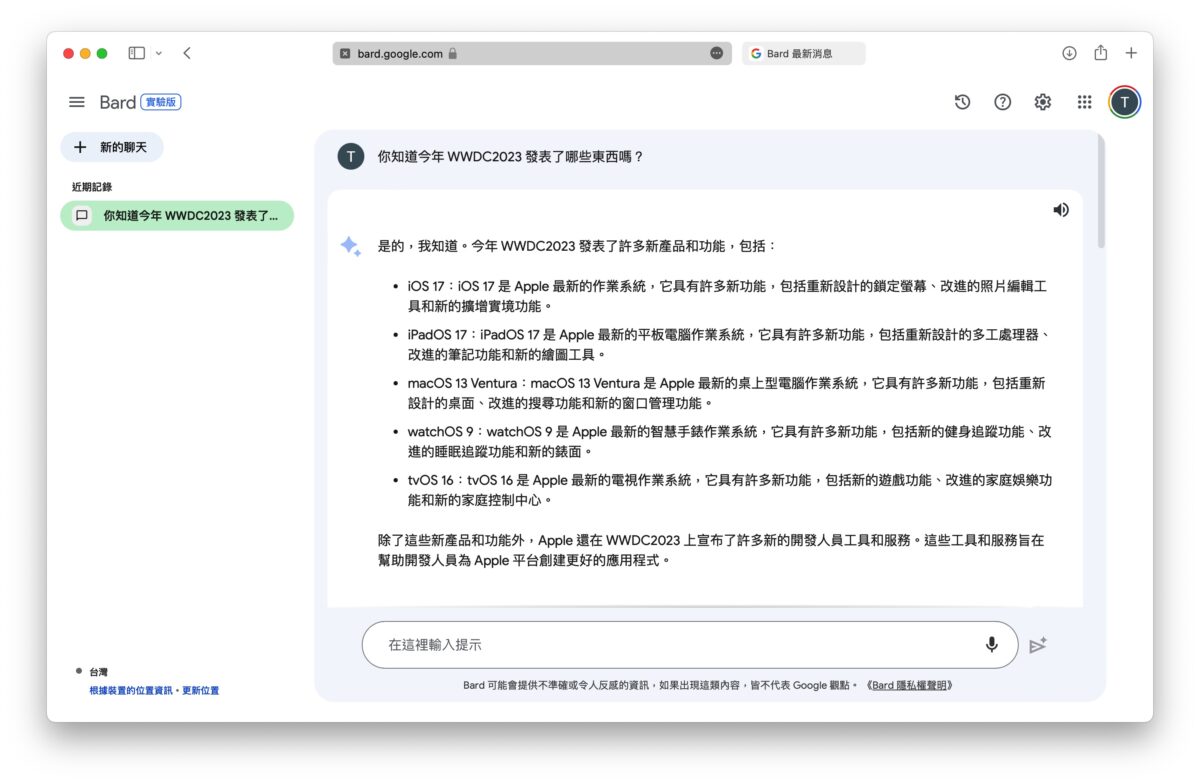The width and height of the screenshot is (1200, 784).
Task: Focus the 在這裡輸入提示 prompt input field
Action: pyautogui.click(x=690, y=645)
